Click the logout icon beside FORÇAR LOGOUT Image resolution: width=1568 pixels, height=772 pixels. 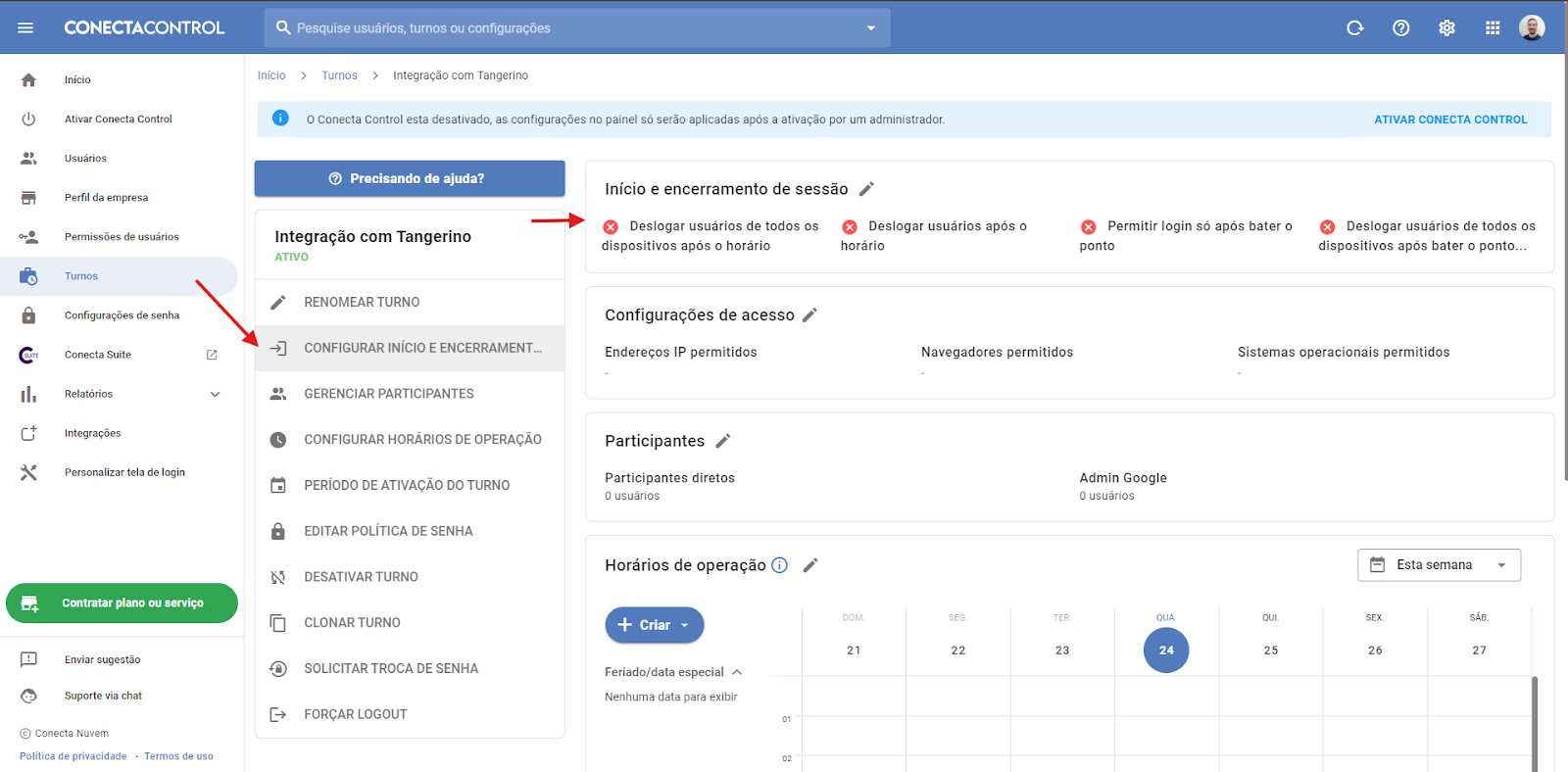coord(278,714)
